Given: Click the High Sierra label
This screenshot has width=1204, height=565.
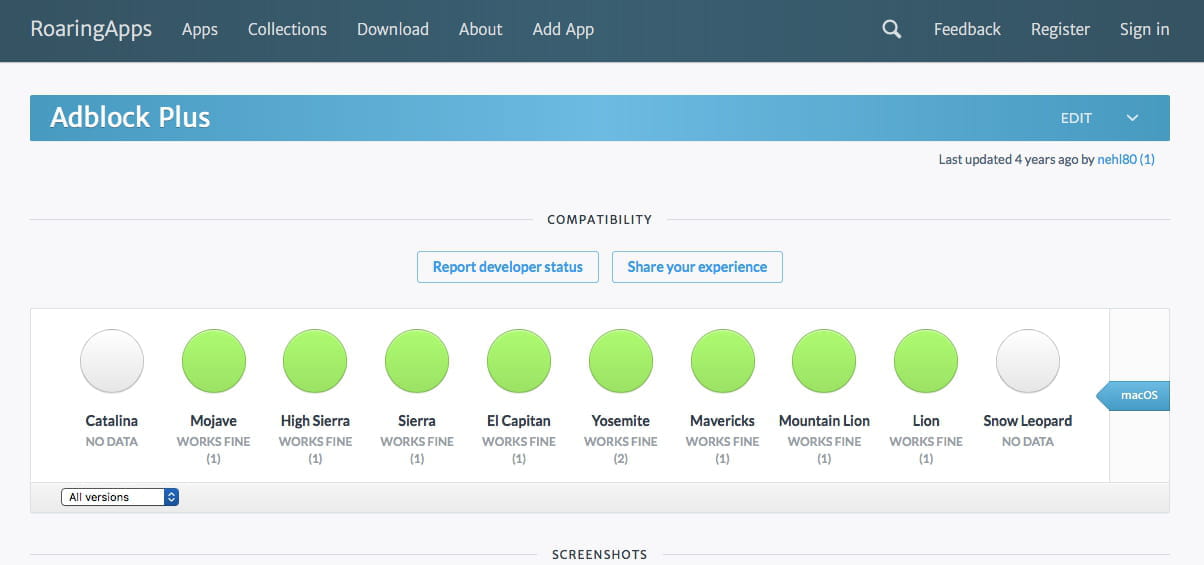Looking at the screenshot, I should (315, 421).
